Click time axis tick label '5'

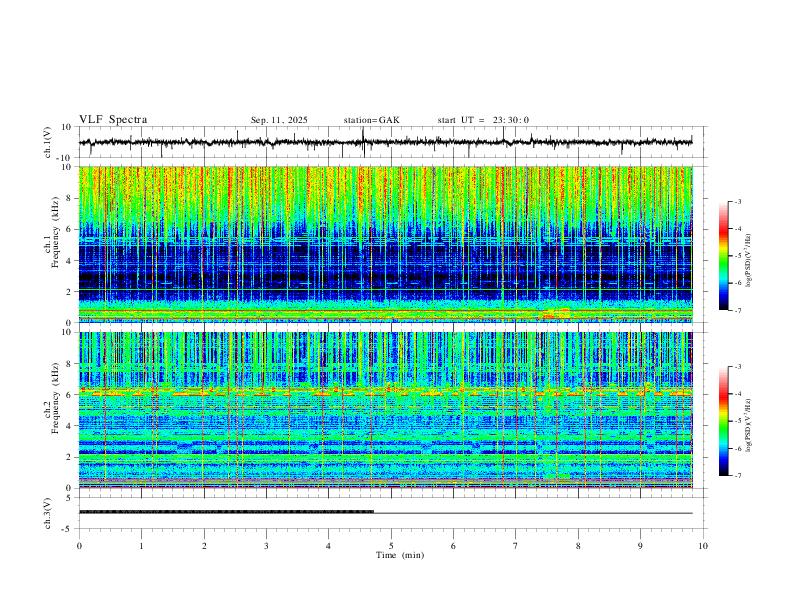click(x=391, y=546)
